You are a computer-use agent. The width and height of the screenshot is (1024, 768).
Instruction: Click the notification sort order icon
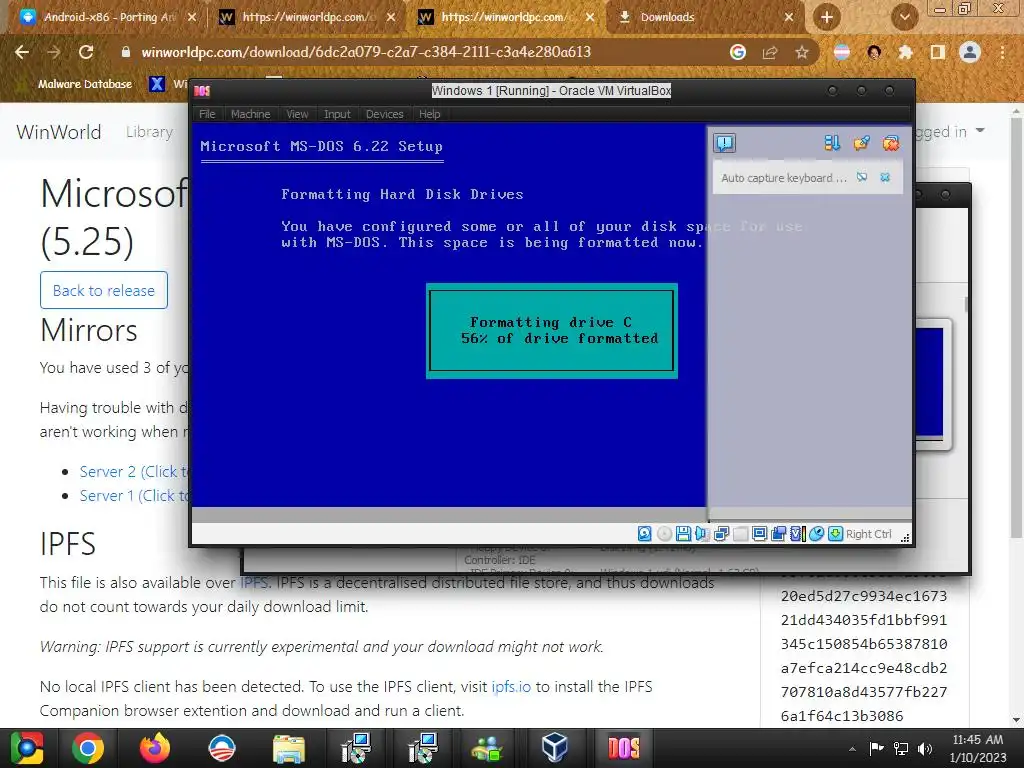point(832,143)
